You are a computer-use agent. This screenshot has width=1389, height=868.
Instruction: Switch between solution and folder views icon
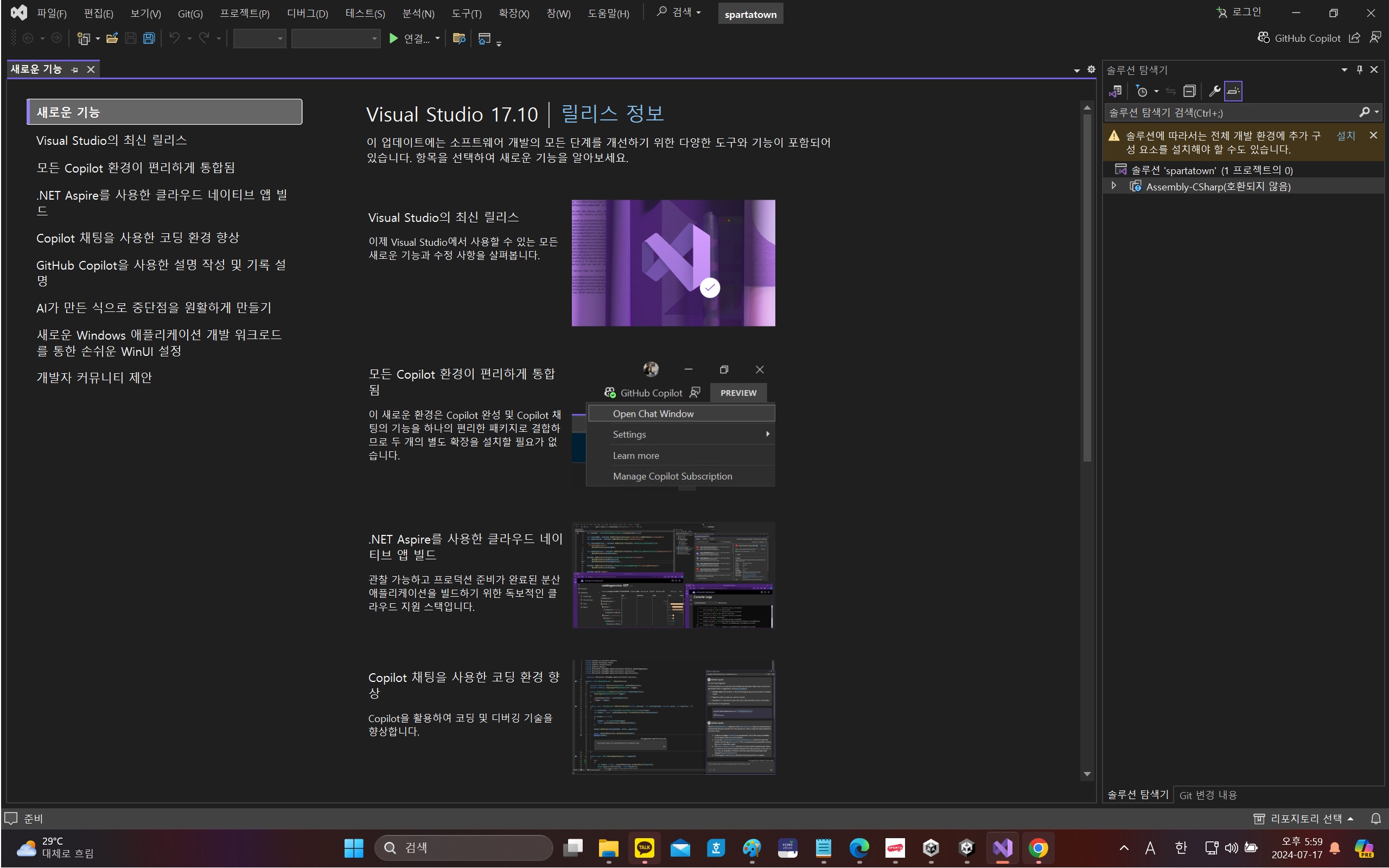click(x=1115, y=91)
